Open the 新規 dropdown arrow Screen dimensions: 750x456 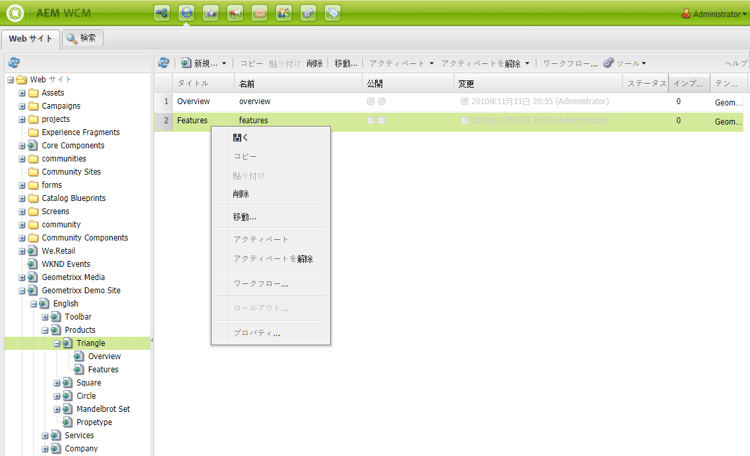224,63
